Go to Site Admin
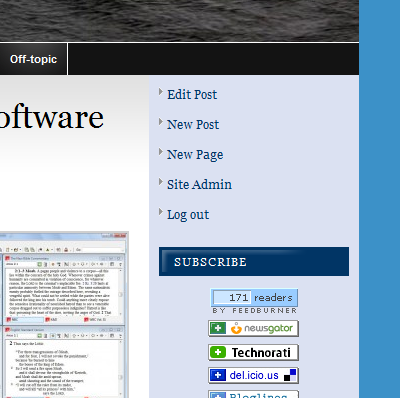This screenshot has width=400, height=398. click(x=199, y=185)
